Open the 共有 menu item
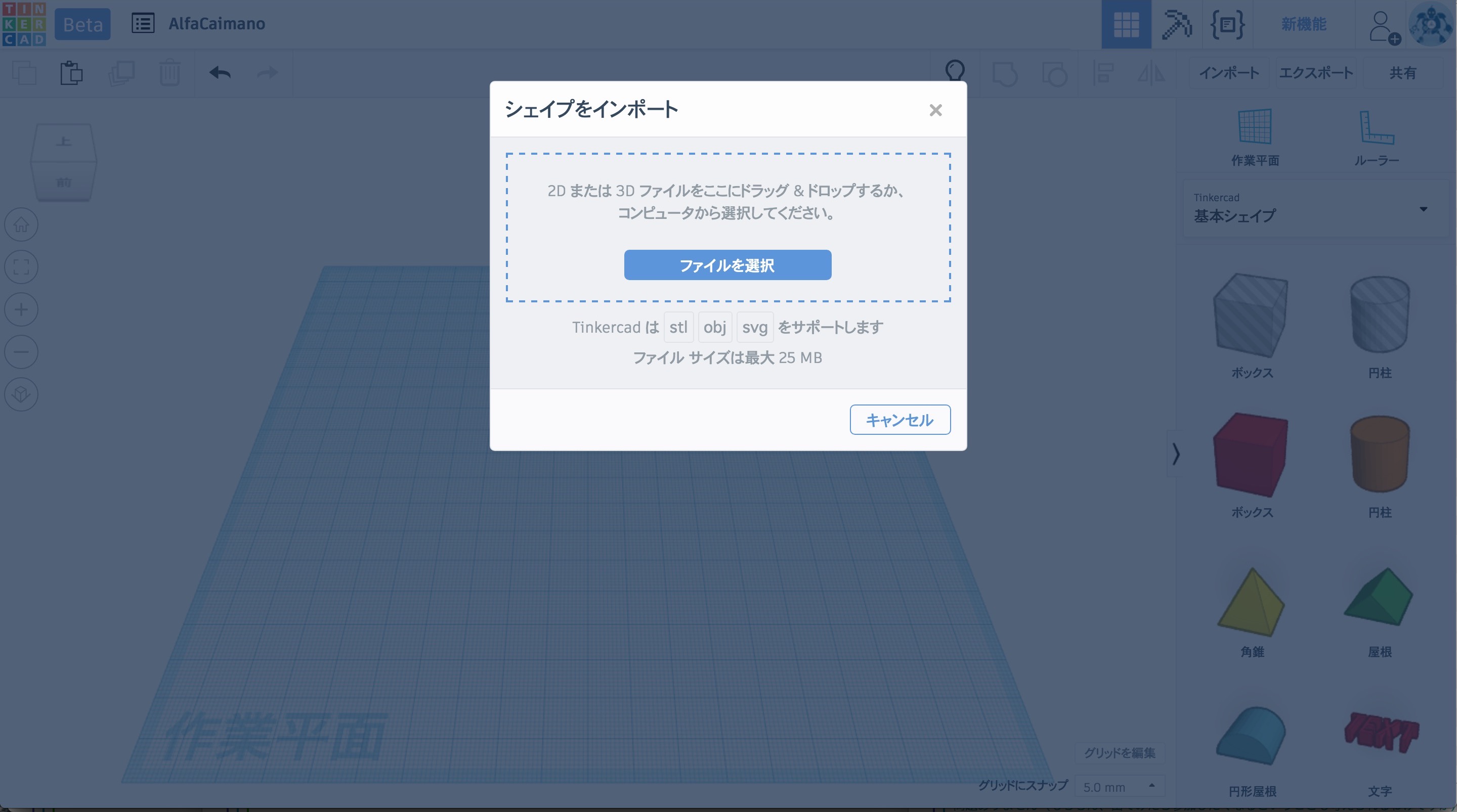1457x812 pixels. (x=1403, y=73)
